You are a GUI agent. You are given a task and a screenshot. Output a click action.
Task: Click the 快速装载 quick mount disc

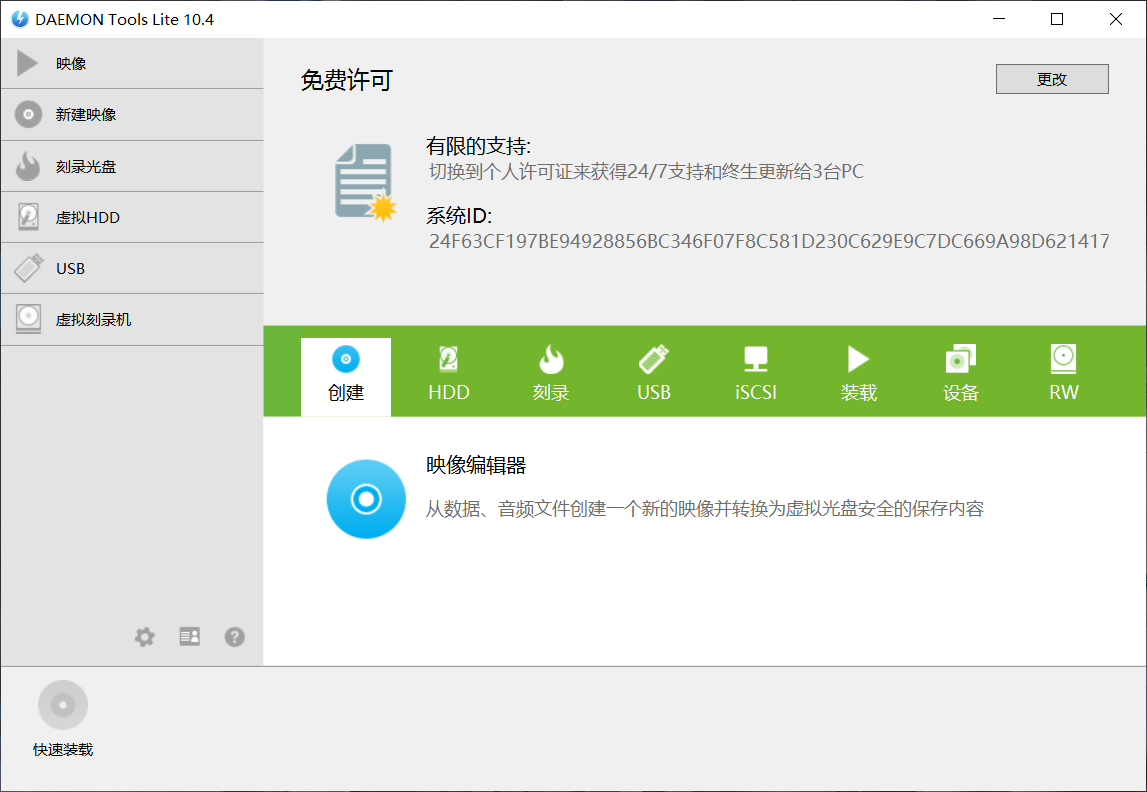(x=63, y=705)
